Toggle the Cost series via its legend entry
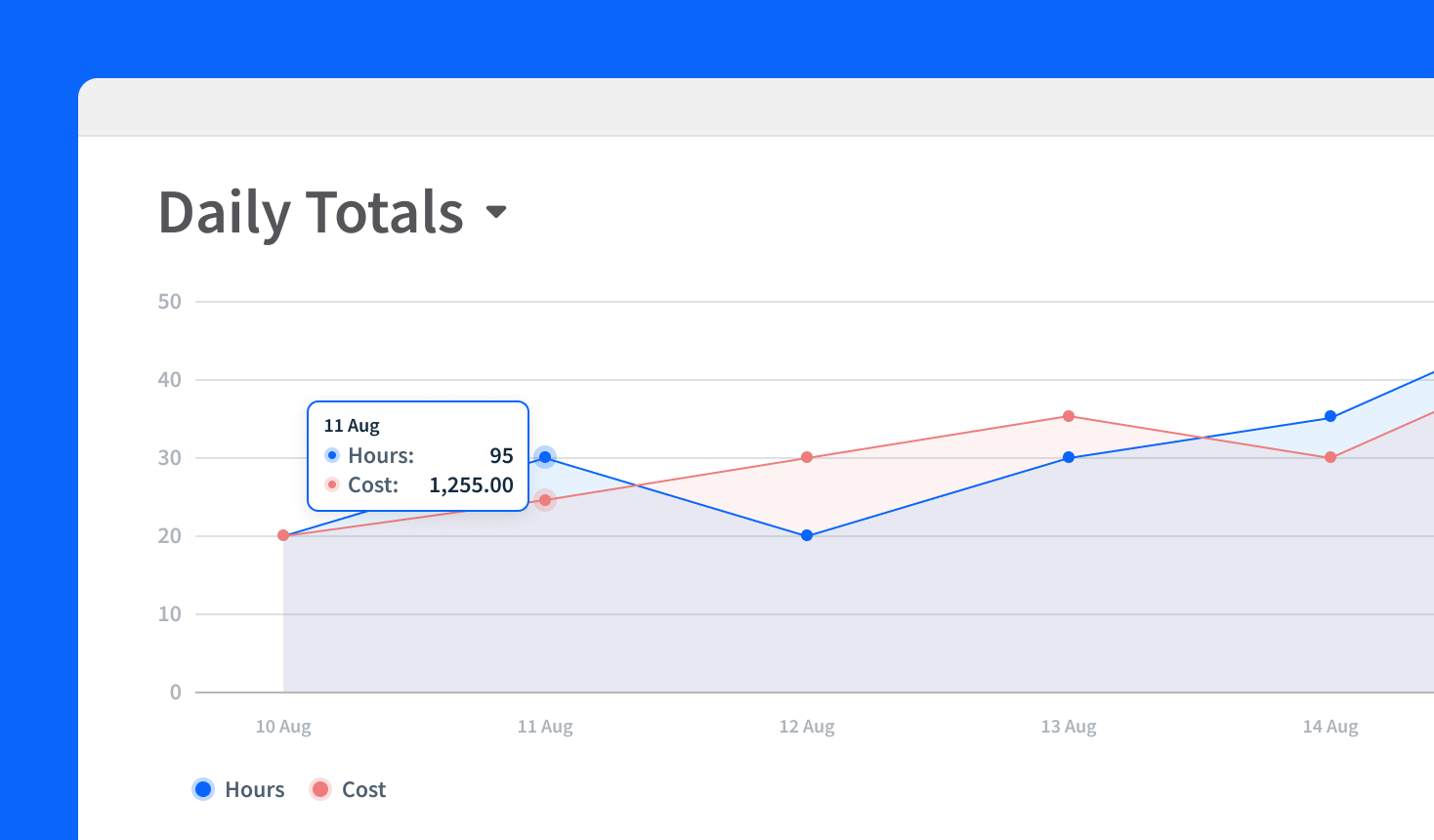This screenshot has height=840, width=1434. click(x=348, y=789)
